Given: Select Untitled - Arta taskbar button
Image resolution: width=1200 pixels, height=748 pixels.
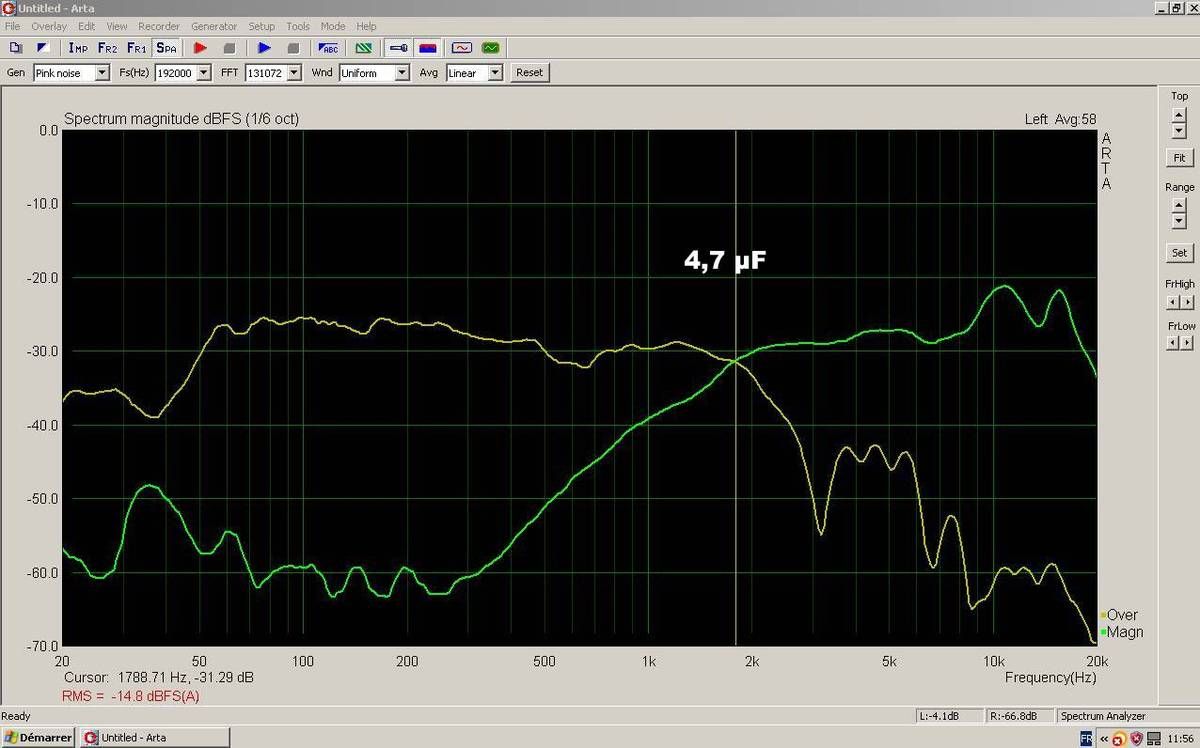Looking at the screenshot, I should (155, 737).
